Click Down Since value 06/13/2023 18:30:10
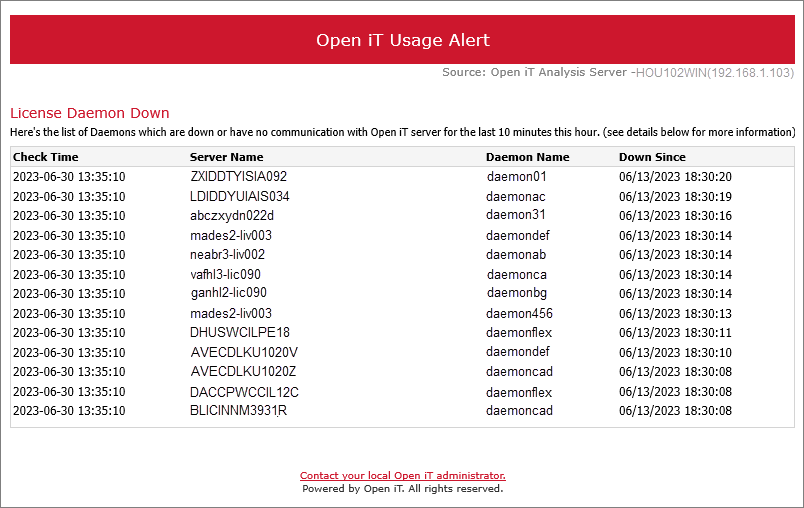Viewport: 804px width, 508px height. coord(675,352)
